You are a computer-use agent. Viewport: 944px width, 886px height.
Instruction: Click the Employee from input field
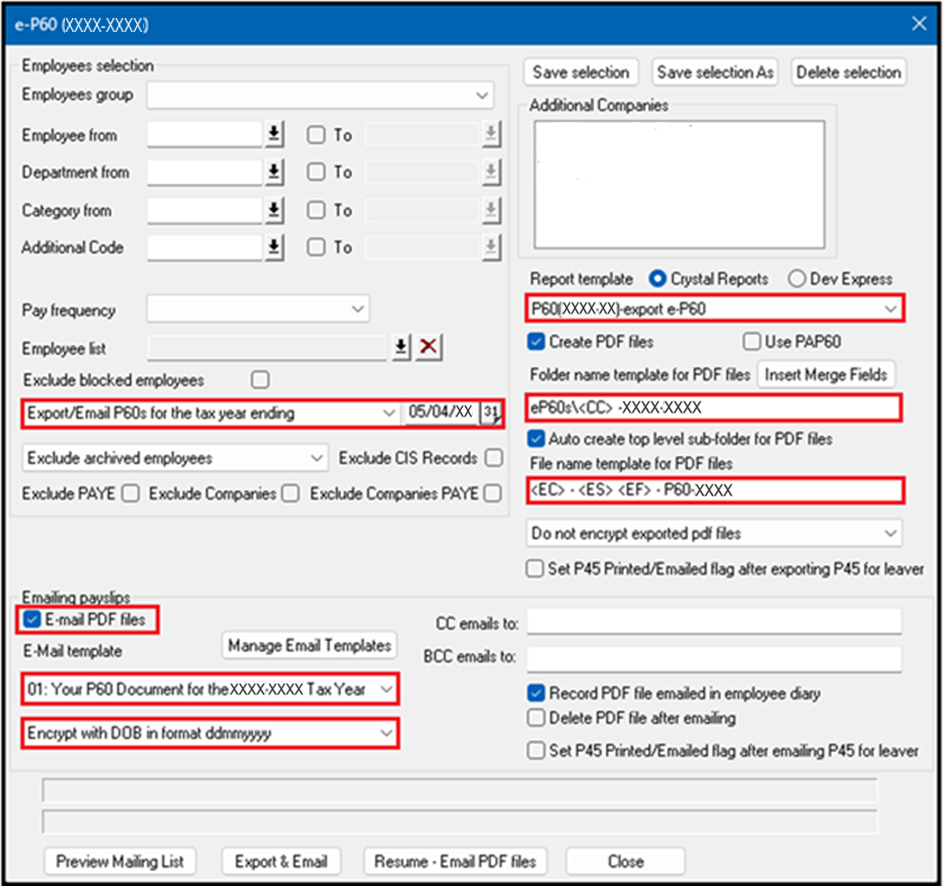[205, 134]
